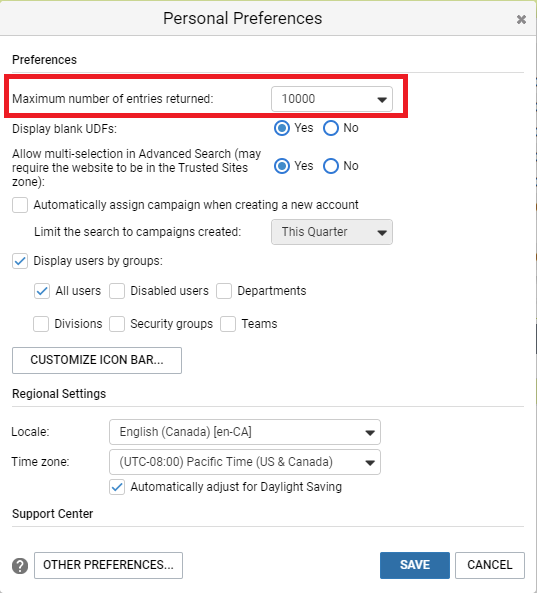Select Yes for Display blank UDFs
Screen dimensions: 537x593
(x=282, y=128)
